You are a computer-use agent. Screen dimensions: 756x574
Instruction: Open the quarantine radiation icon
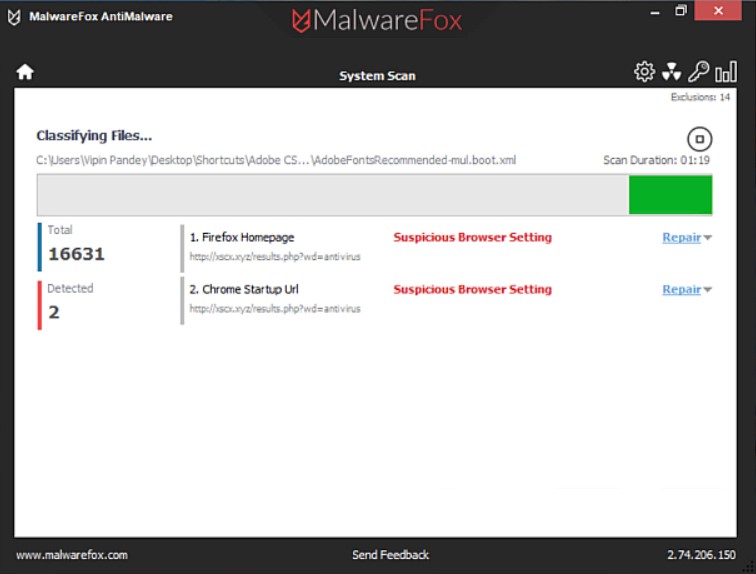tap(671, 72)
